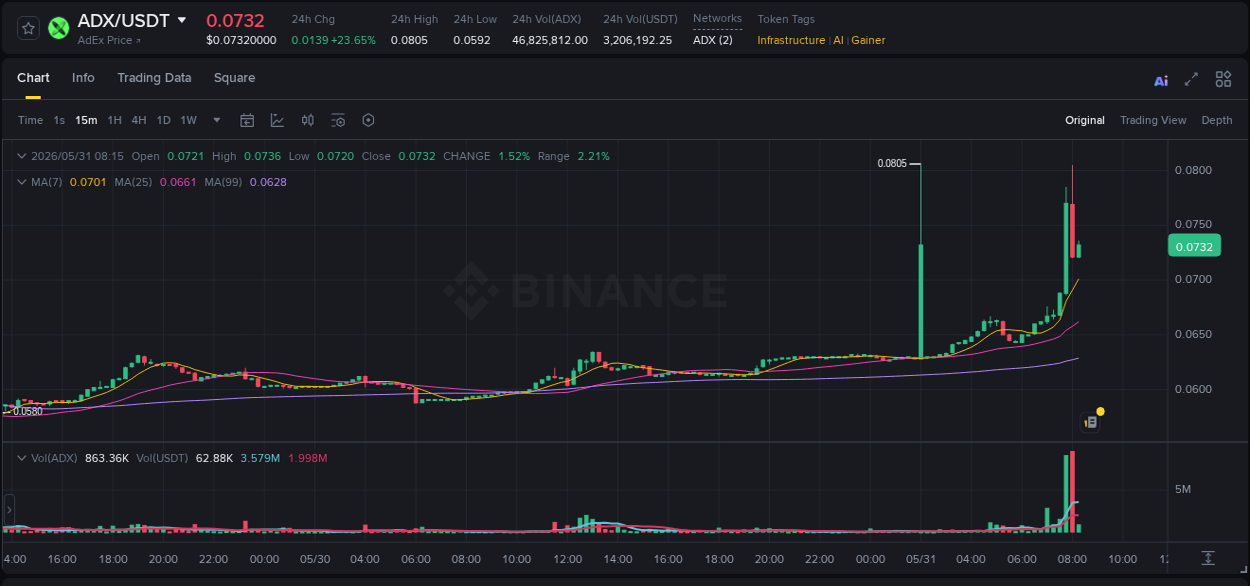Screen dimensions: 1250x586
Task: Click the 24h Vol(ADX) value 46,825,812.00
Action: pyautogui.click(x=550, y=40)
